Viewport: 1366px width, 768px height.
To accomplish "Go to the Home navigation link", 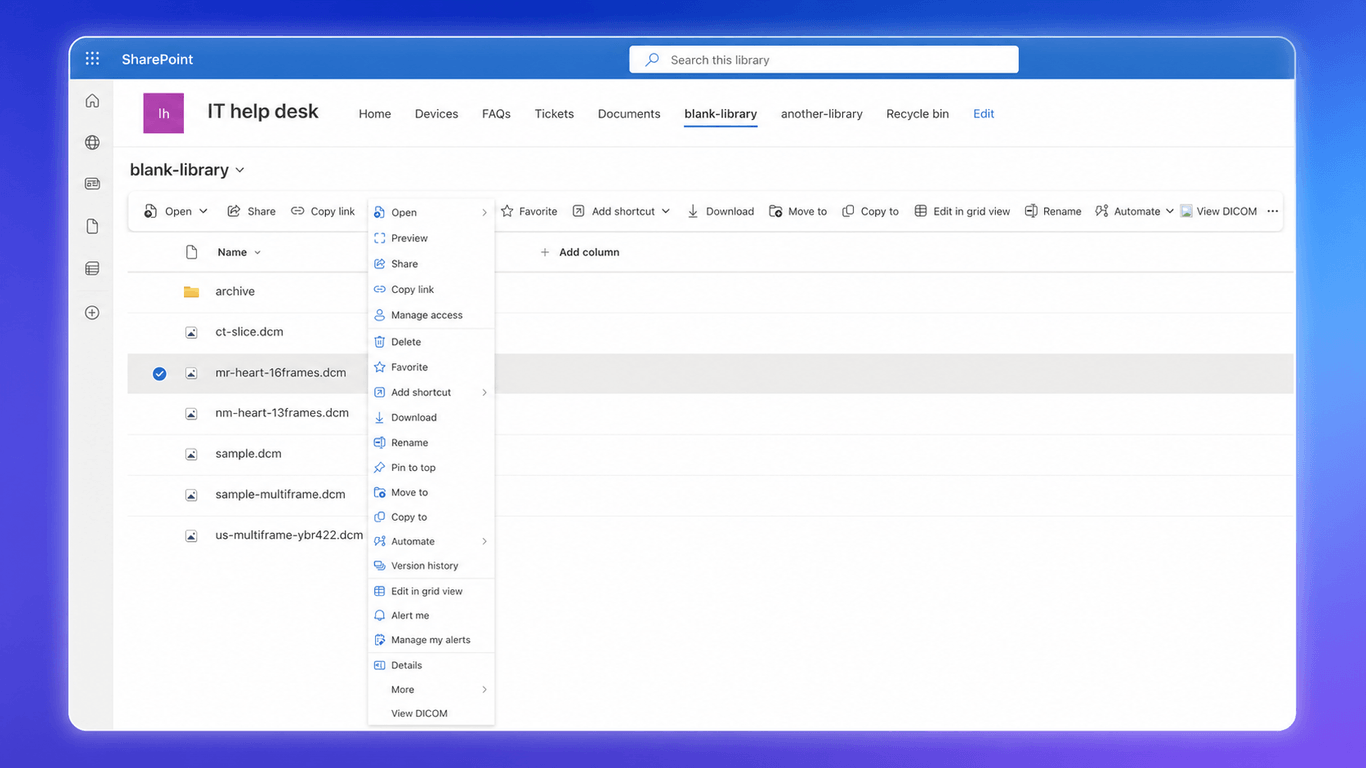I will click(375, 114).
